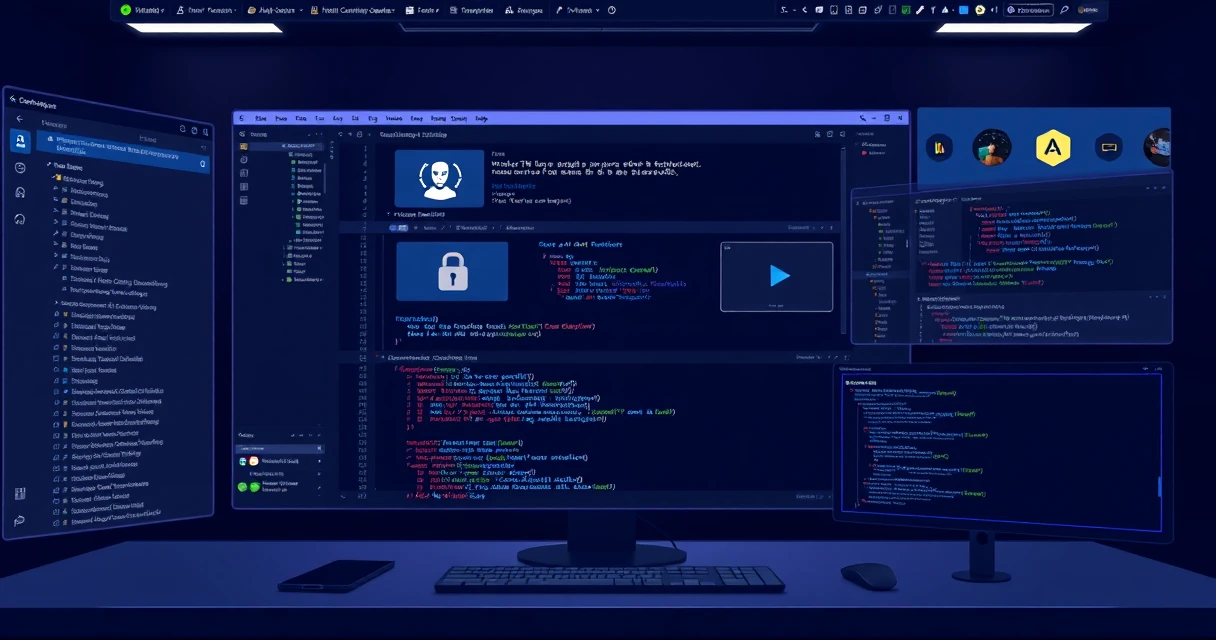Click the green check icon in top bar tray
Screen dimensions: 1216x640
tap(906, 10)
